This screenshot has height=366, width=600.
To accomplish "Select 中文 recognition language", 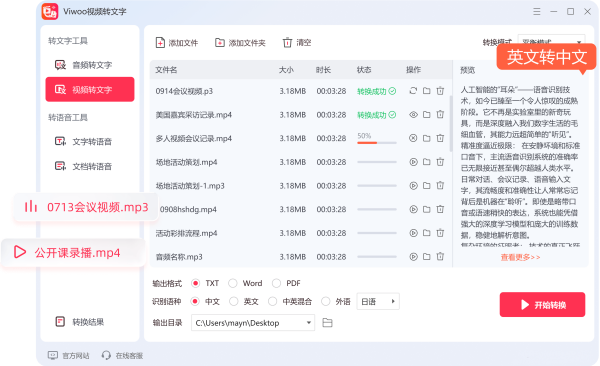I will pos(195,301).
